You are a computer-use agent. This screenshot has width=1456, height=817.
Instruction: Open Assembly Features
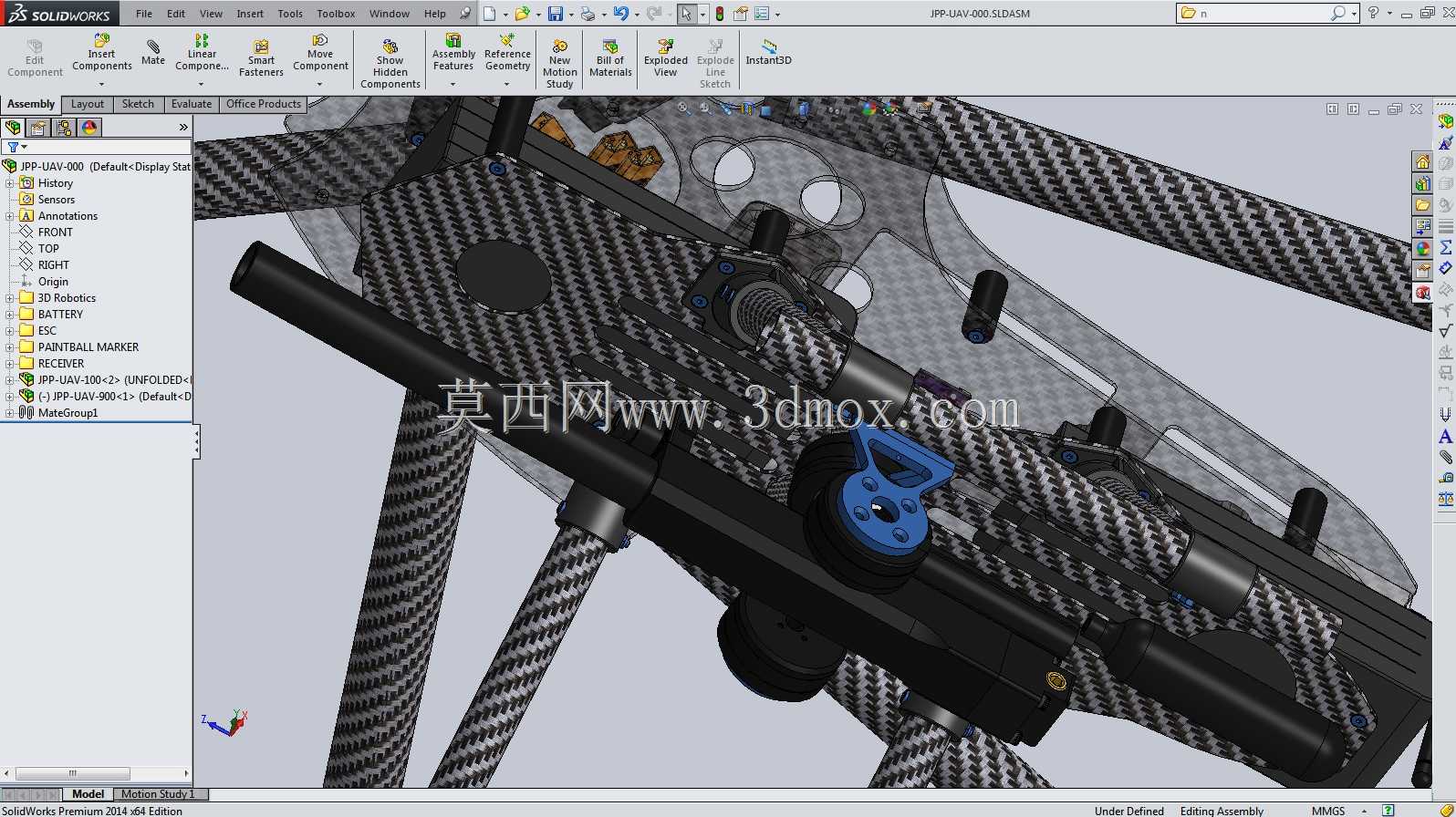point(453,53)
